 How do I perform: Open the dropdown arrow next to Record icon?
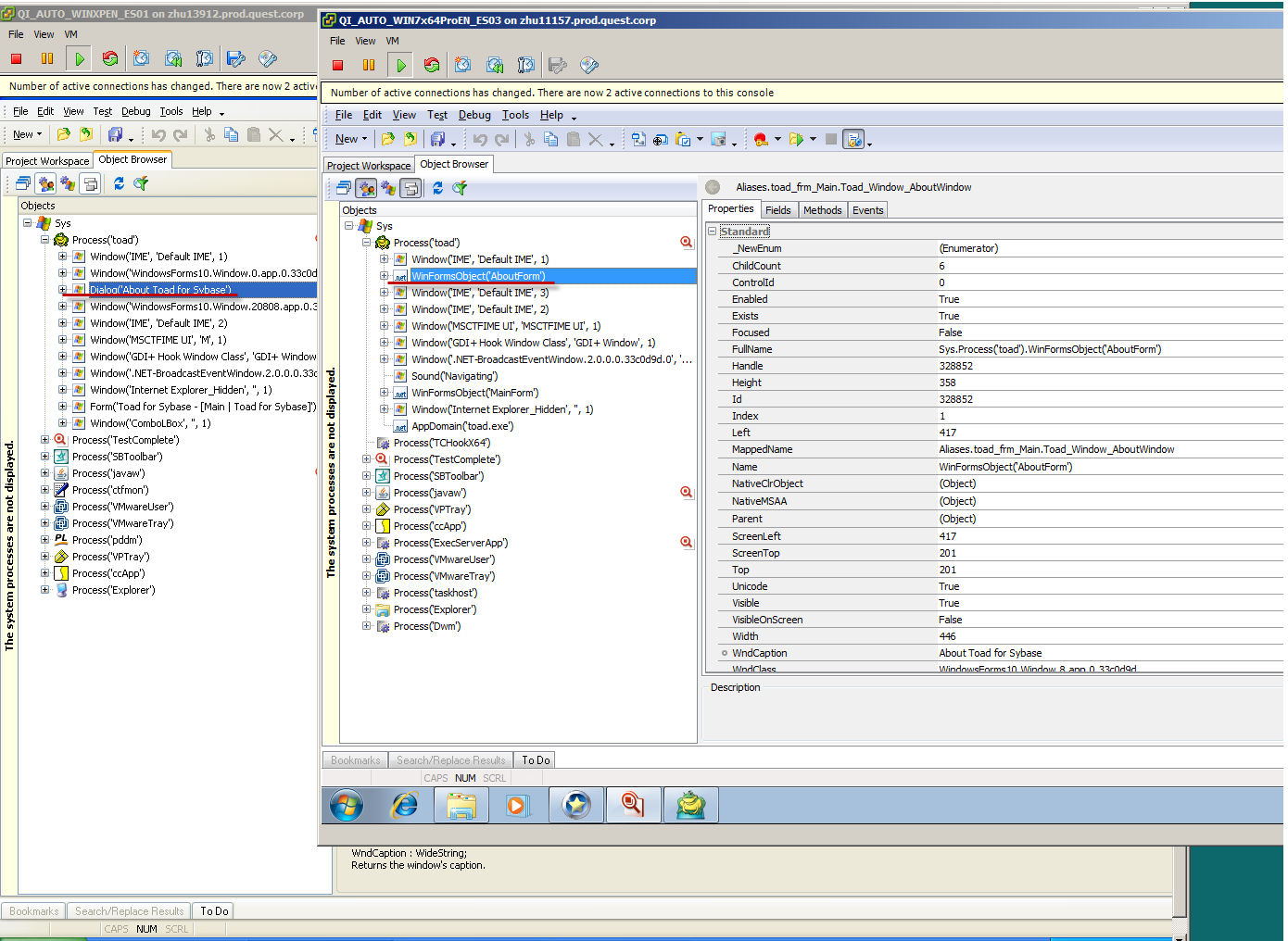777,140
